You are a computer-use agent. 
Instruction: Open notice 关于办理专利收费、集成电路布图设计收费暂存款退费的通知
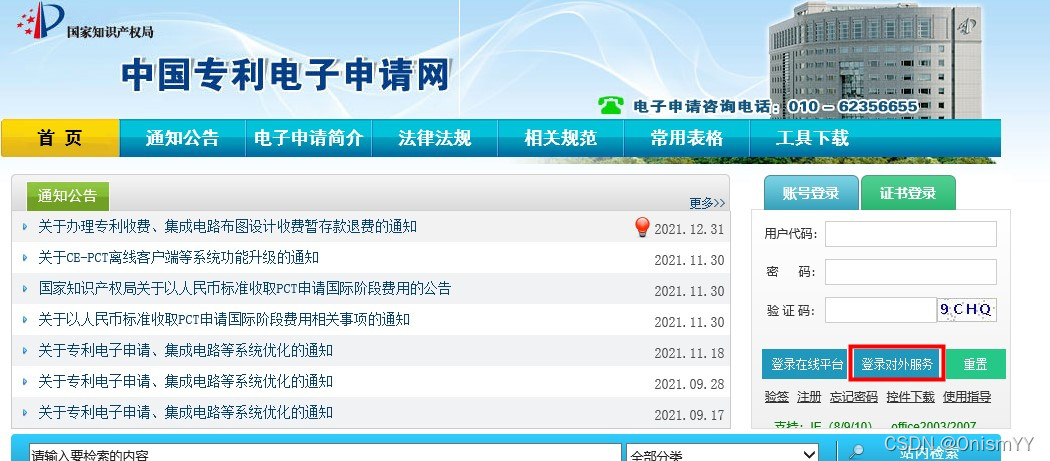coord(228,227)
